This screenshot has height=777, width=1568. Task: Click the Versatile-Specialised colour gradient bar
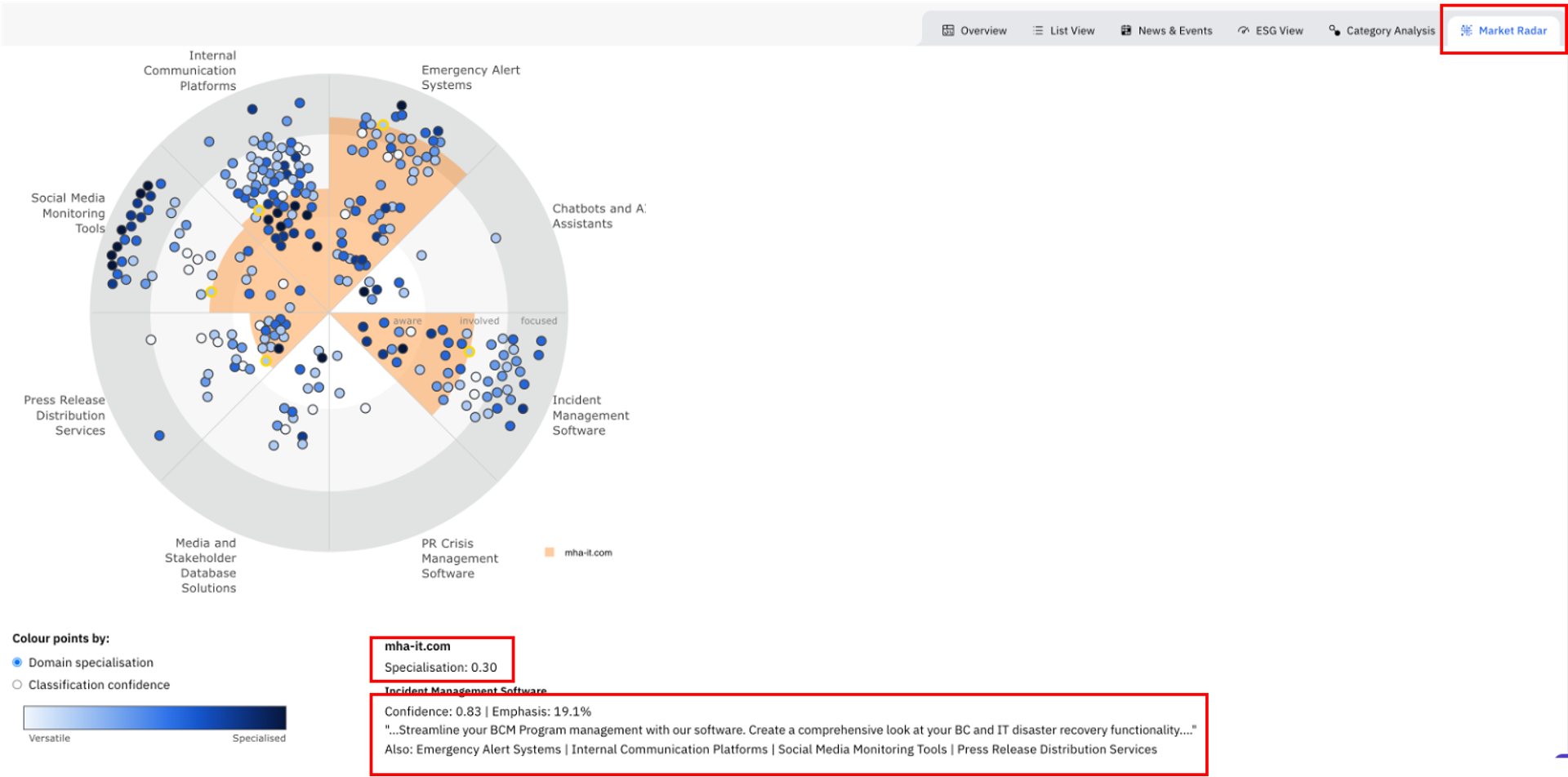click(x=155, y=717)
